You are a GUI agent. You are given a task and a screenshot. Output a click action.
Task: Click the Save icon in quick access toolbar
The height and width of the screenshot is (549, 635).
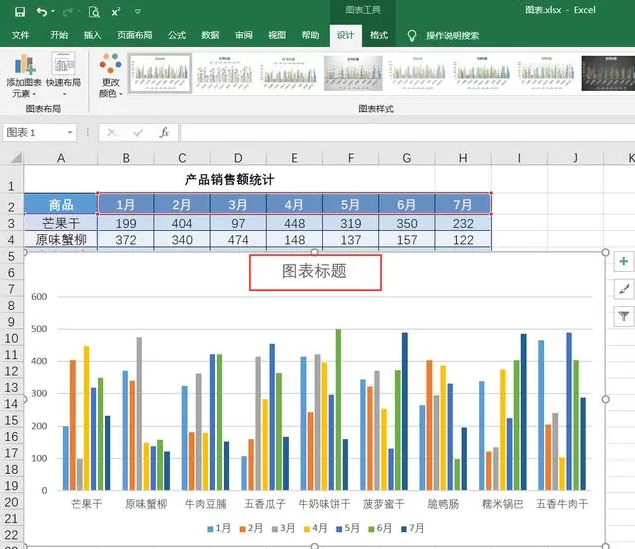coord(19,12)
